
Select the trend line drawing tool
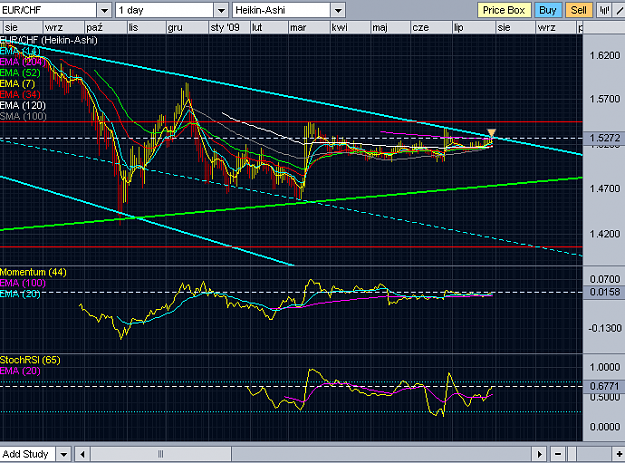click(620, 10)
